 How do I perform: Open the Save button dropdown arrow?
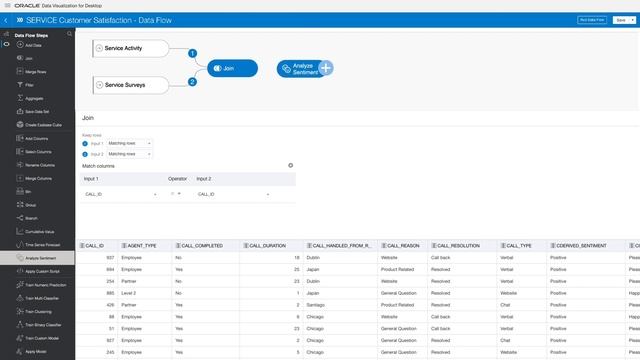click(632, 20)
